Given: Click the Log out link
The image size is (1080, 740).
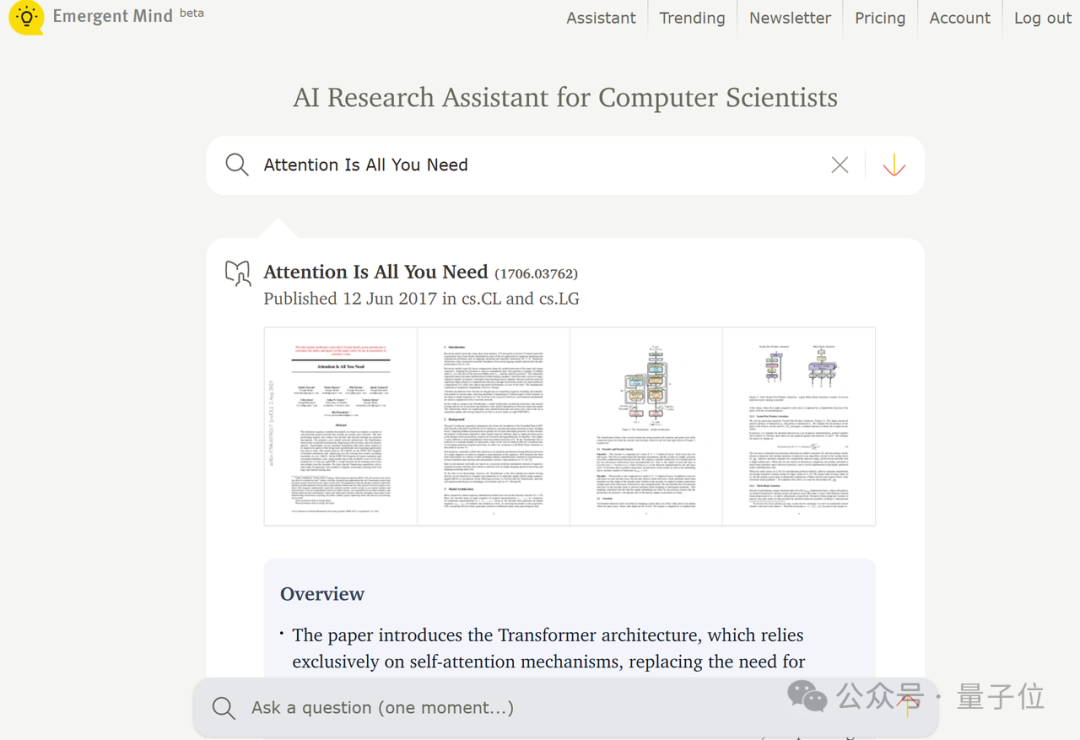Looking at the screenshot, I should (1043, 18).
